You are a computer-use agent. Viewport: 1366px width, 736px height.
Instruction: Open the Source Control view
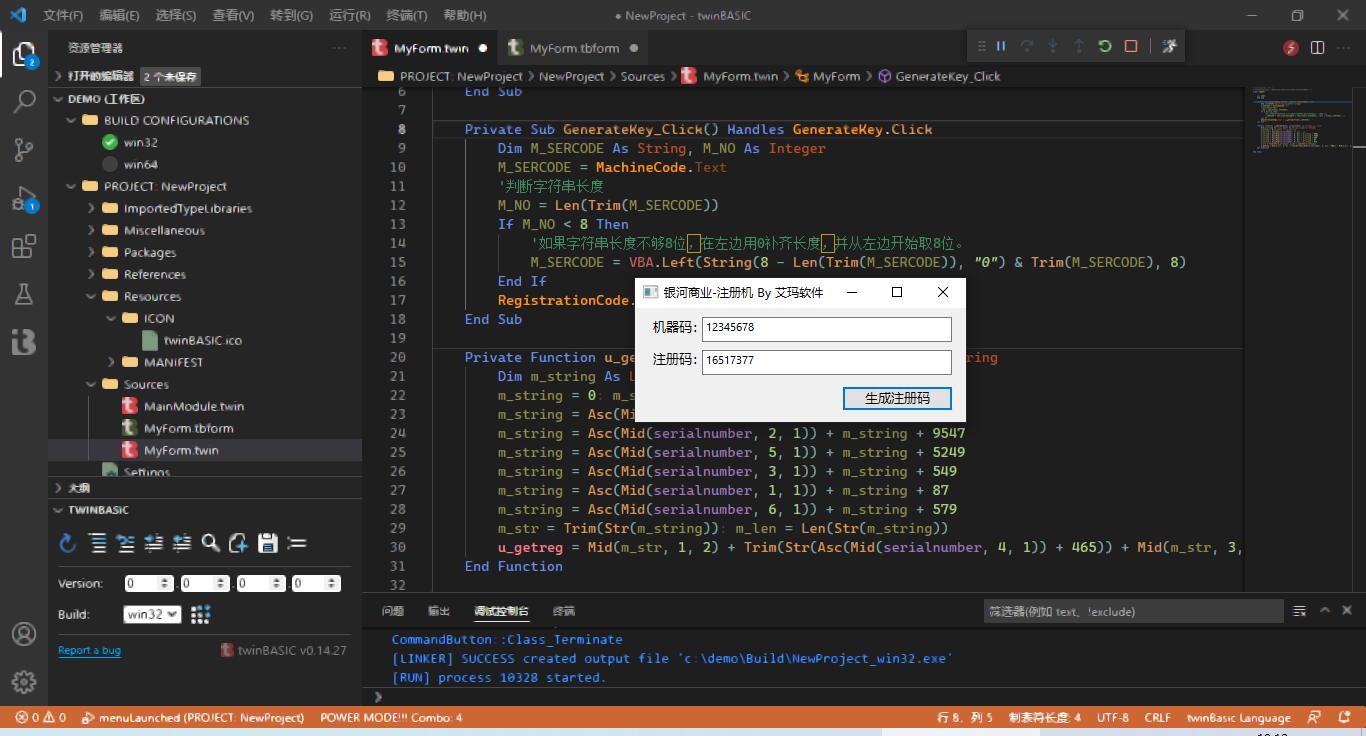coord(24,150)
